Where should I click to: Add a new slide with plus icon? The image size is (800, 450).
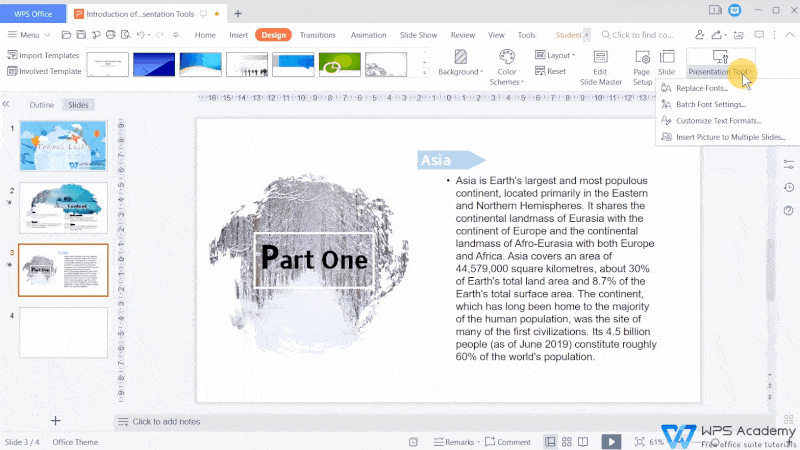pyautogui.click(x=56, y=421)
